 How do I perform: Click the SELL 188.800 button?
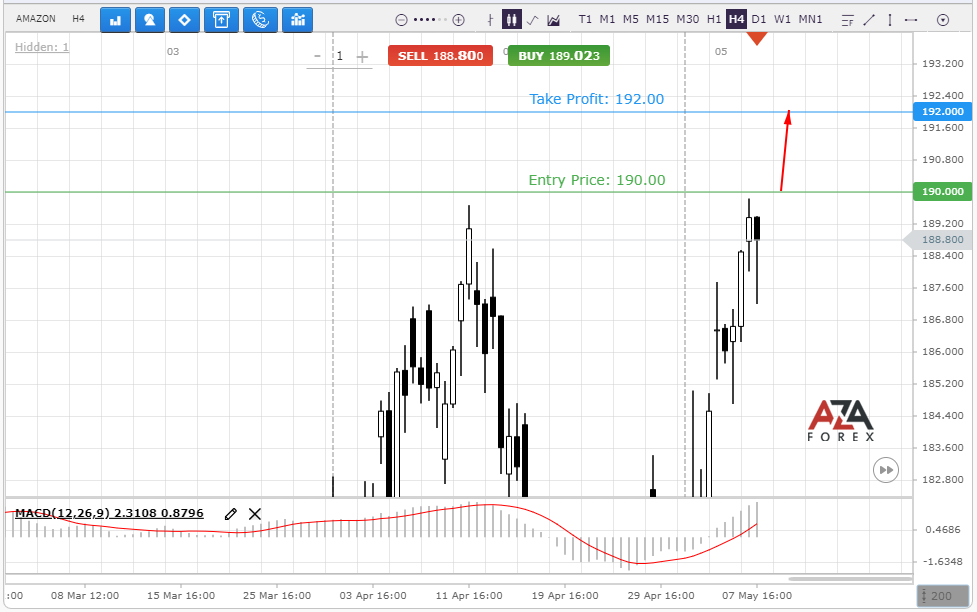pyautogui.click(x=441, y=55)
